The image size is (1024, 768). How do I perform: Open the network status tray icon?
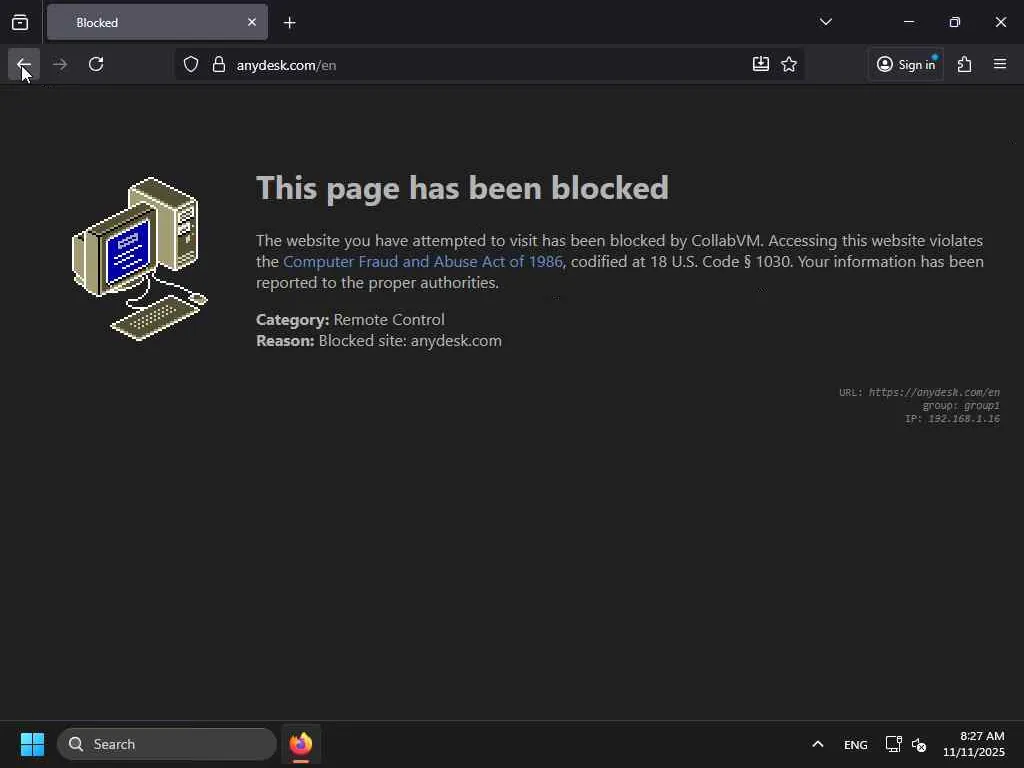point(893,744)
